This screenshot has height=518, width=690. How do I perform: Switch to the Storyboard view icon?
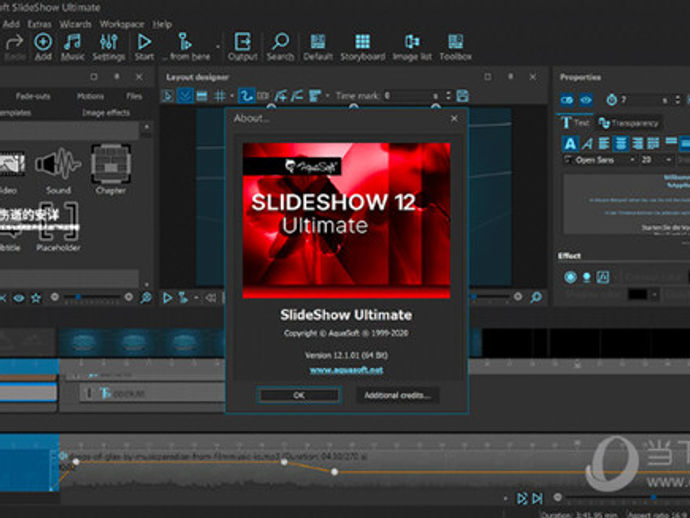(363, 42)
